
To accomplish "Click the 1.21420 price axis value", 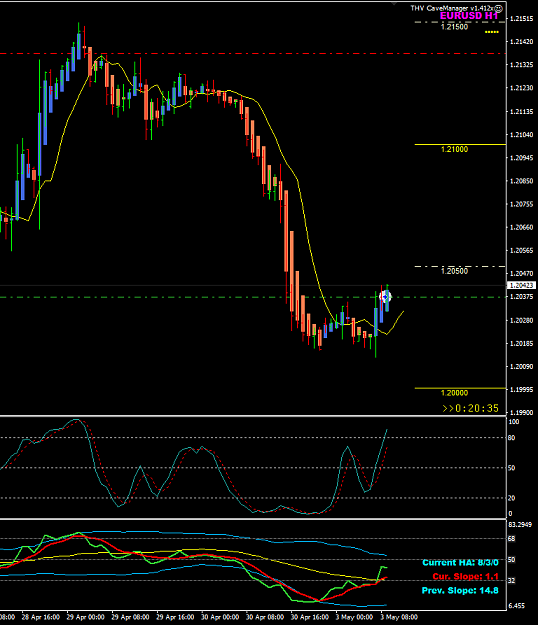I will (x=522, y=42).
